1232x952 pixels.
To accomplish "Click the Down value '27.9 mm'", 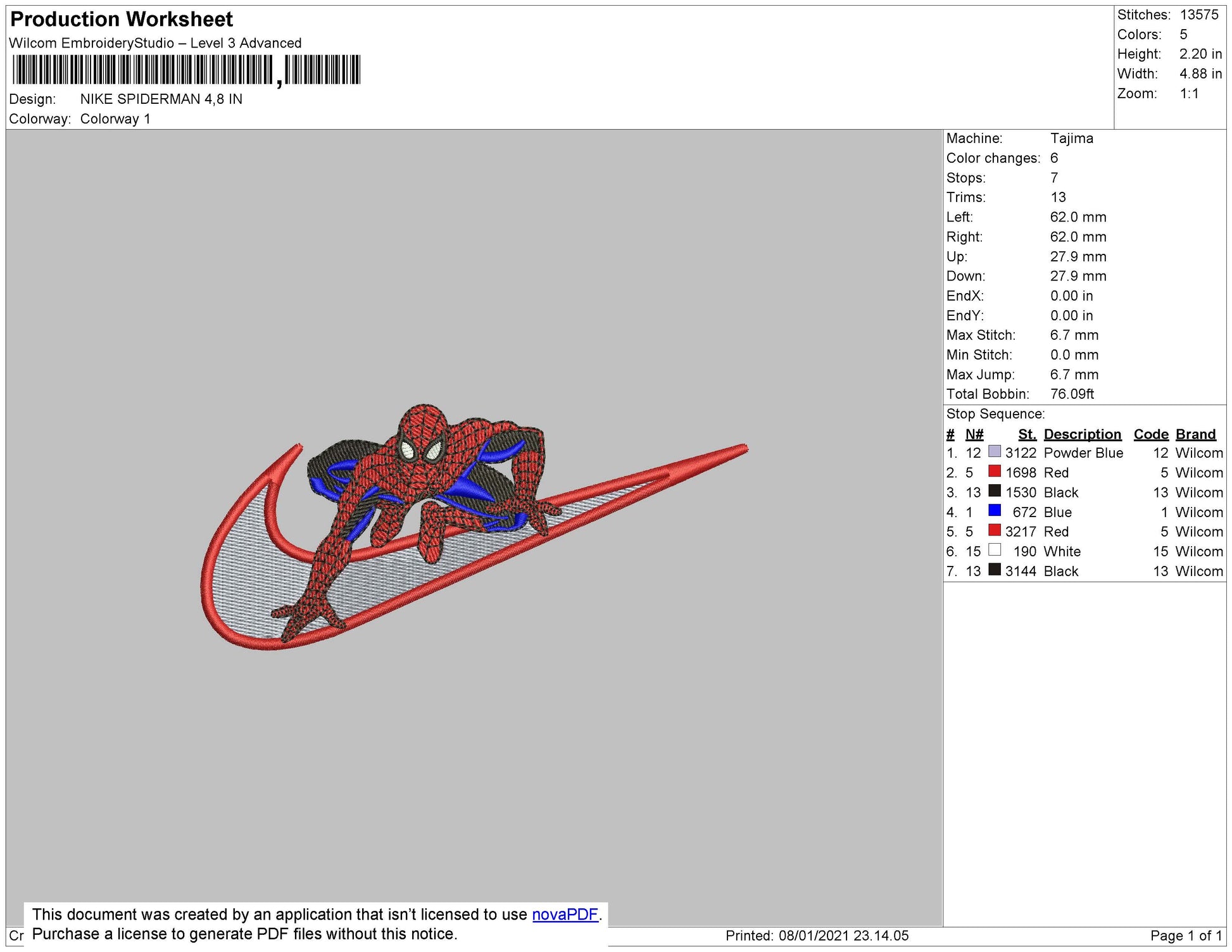I will pyautogui.click(x=1078, y=276).
